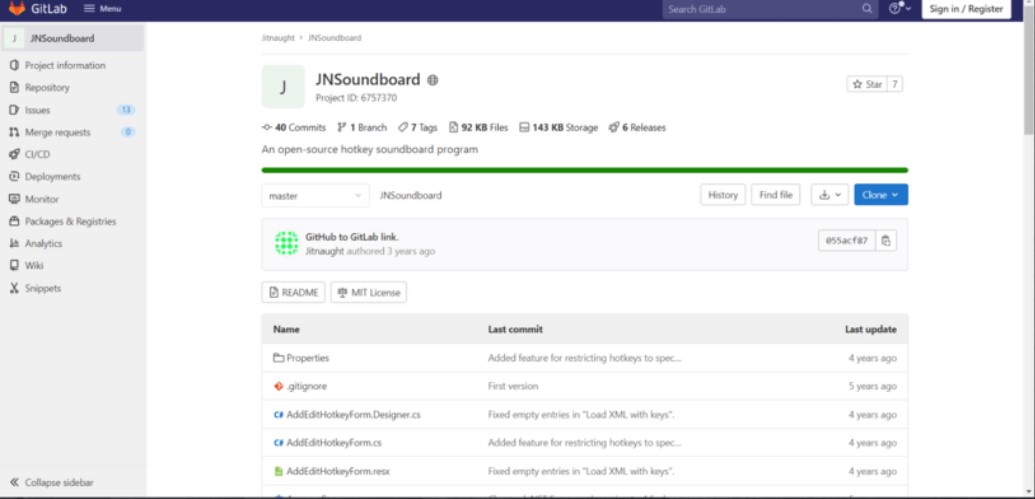Image resolution: width=1035 pixels, height=499 pixels.
Task: Open Packages & Registries sidebar icon
Action: pyautogui.click(x=14, y=222)
